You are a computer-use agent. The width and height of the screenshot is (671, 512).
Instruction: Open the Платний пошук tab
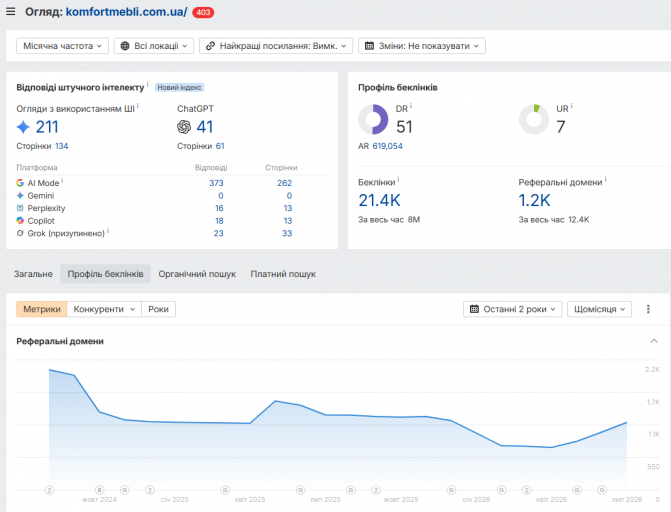pyautogui.click(x=283, y=274)
